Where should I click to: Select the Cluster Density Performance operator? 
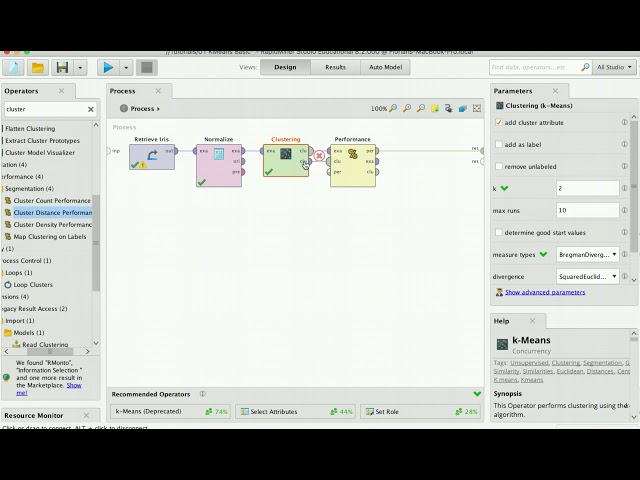click(53, 224)
